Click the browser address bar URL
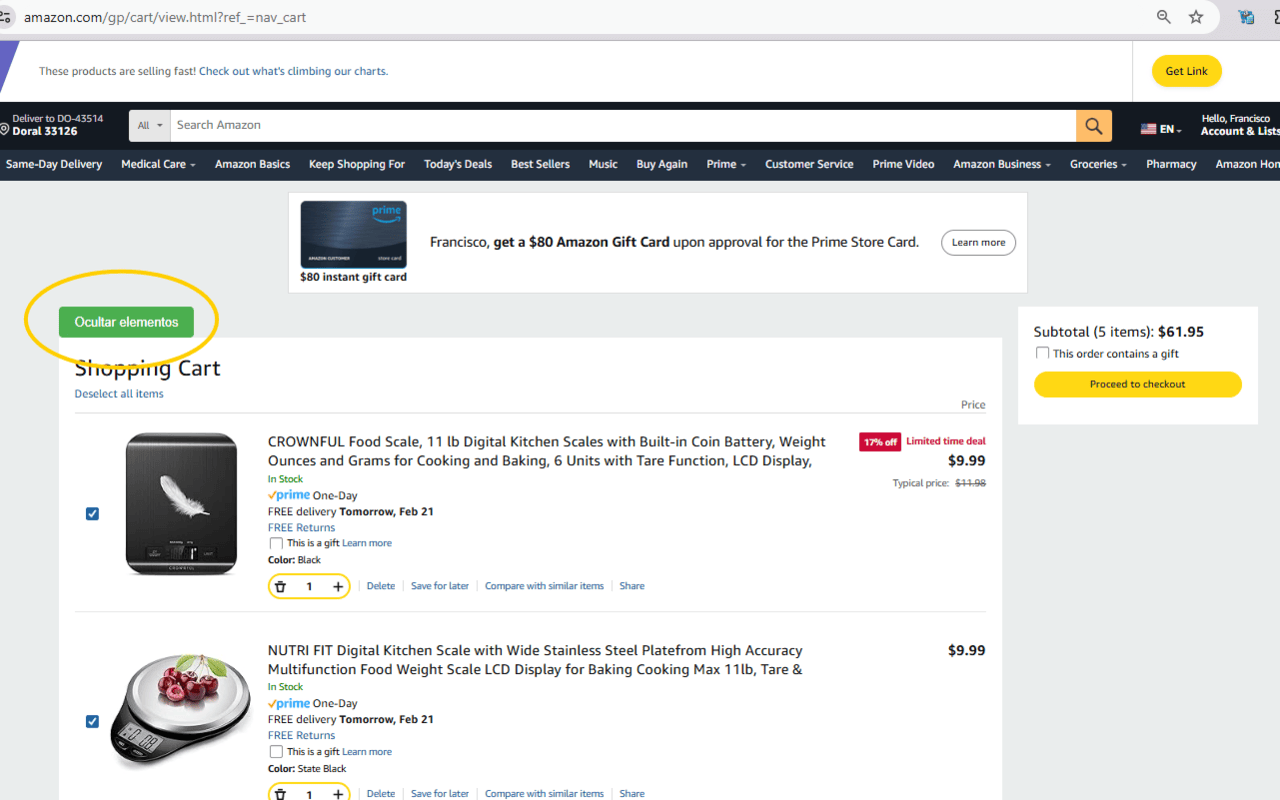 point(165,17)
